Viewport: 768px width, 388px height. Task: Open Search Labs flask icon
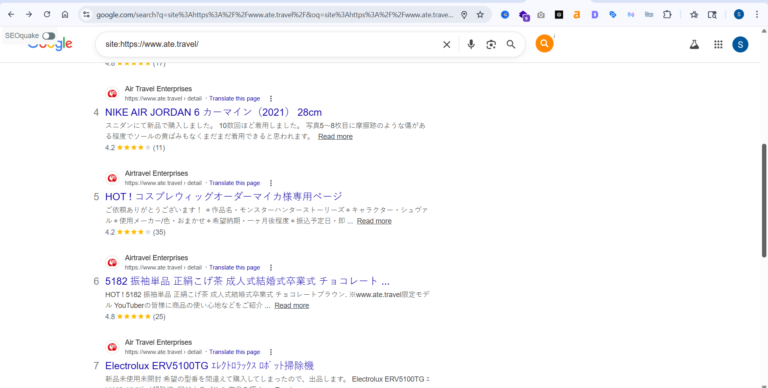pos(694,45)
